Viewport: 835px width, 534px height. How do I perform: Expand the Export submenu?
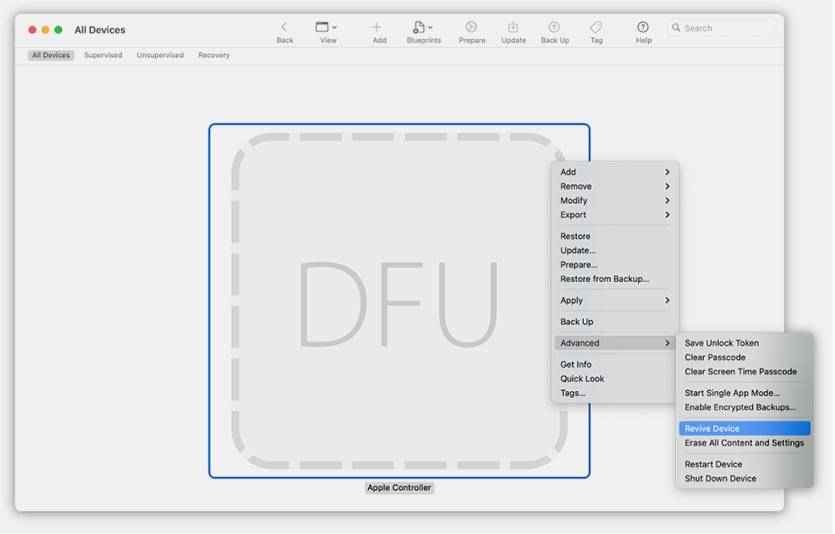click(614, 215)
